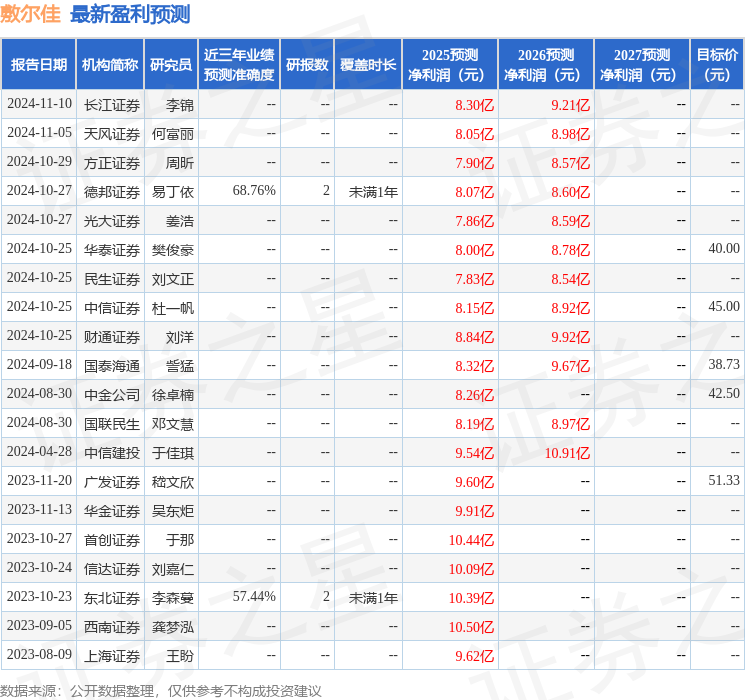Click the 最新盈利预测 heading
The width and height of the screenshot is (745, 700).
click(130, 14)
